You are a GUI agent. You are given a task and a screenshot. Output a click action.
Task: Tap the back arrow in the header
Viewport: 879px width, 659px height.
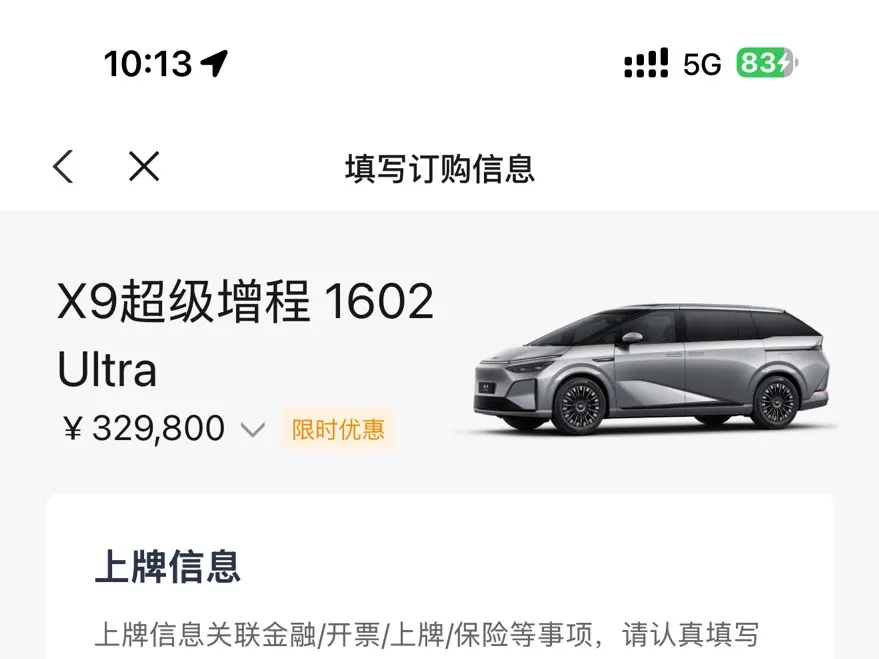[63, 166]
